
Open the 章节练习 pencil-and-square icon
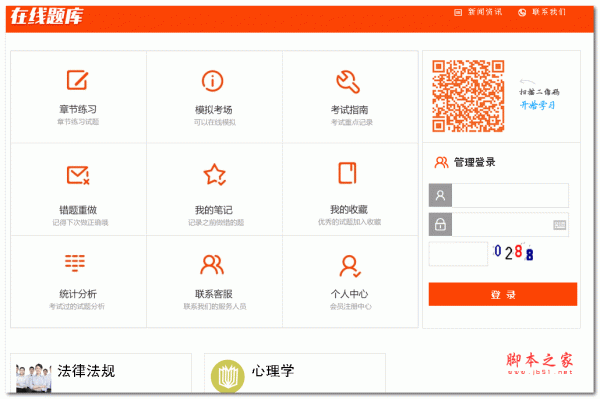click(x=78, y=80)
